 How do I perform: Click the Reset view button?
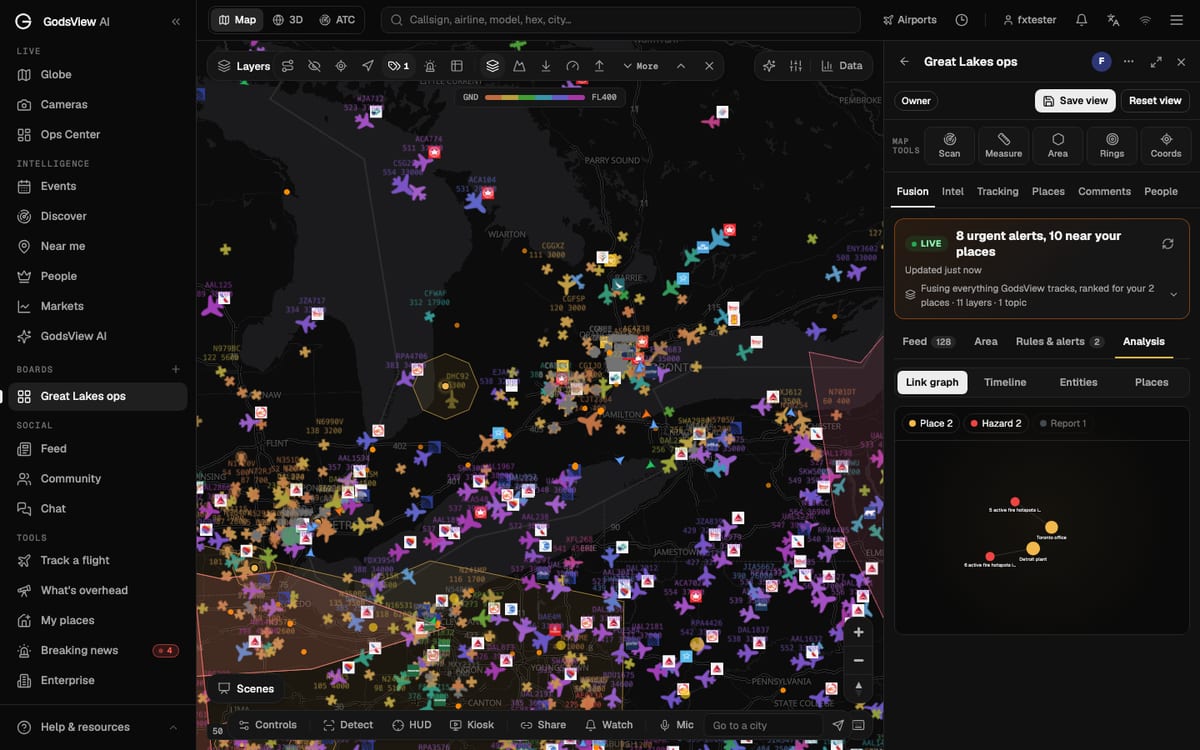1155,100
